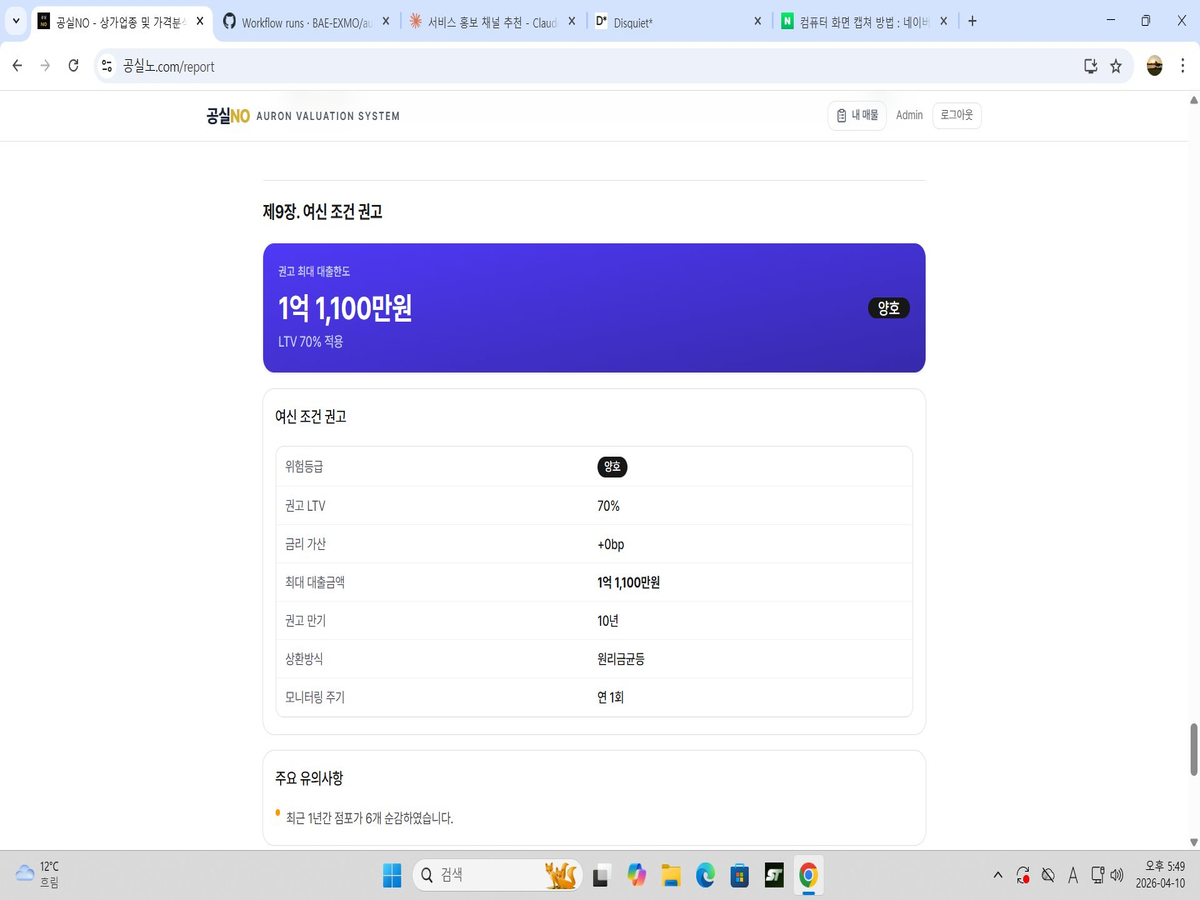Click the 양호 badge in 위험등급 row
The image size is (1200, 900).
click(612, 466)
